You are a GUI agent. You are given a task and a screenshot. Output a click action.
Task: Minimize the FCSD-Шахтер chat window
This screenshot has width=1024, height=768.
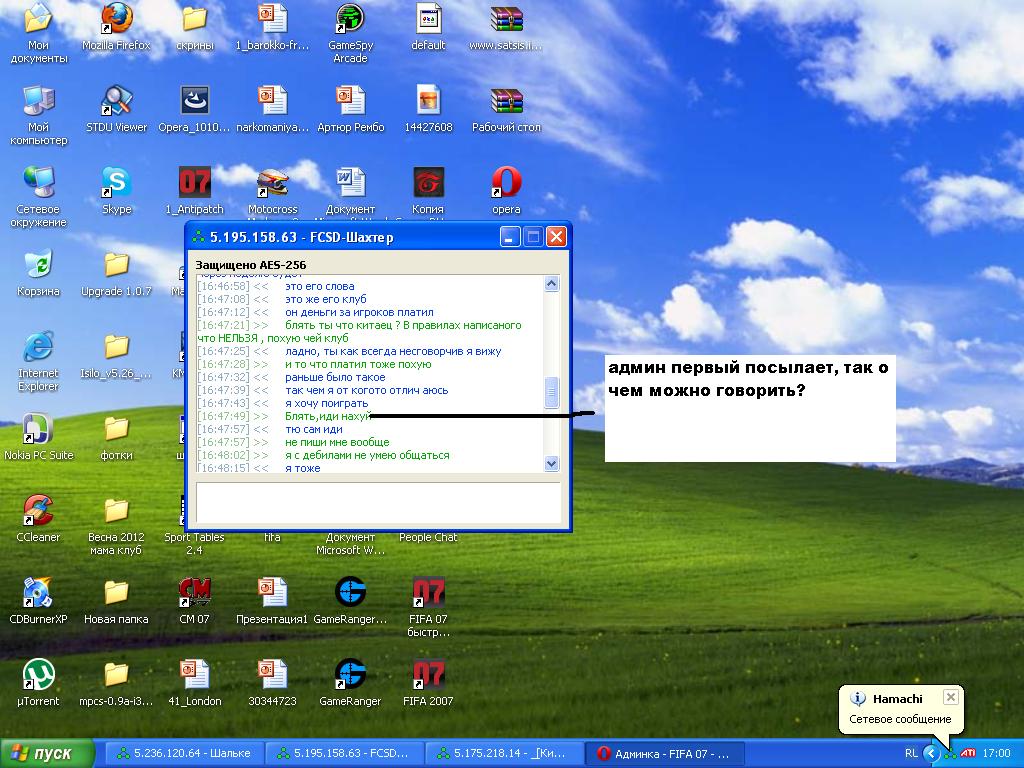510,236
